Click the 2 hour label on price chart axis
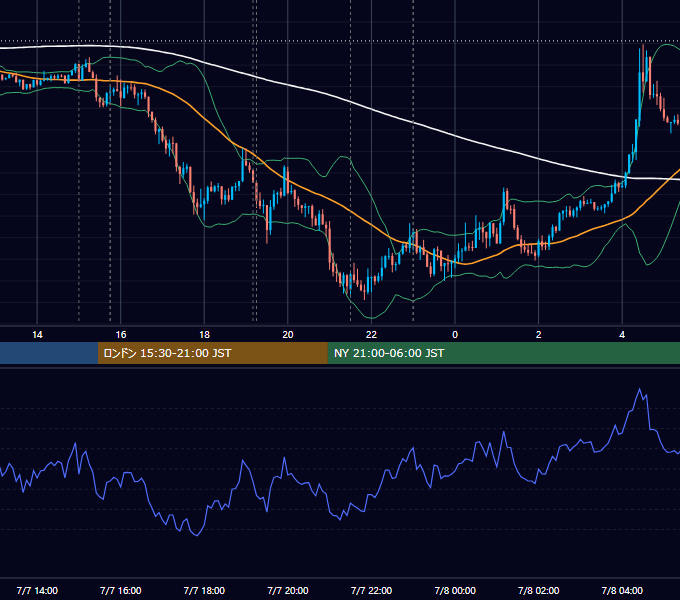 [x=539, y=335]
